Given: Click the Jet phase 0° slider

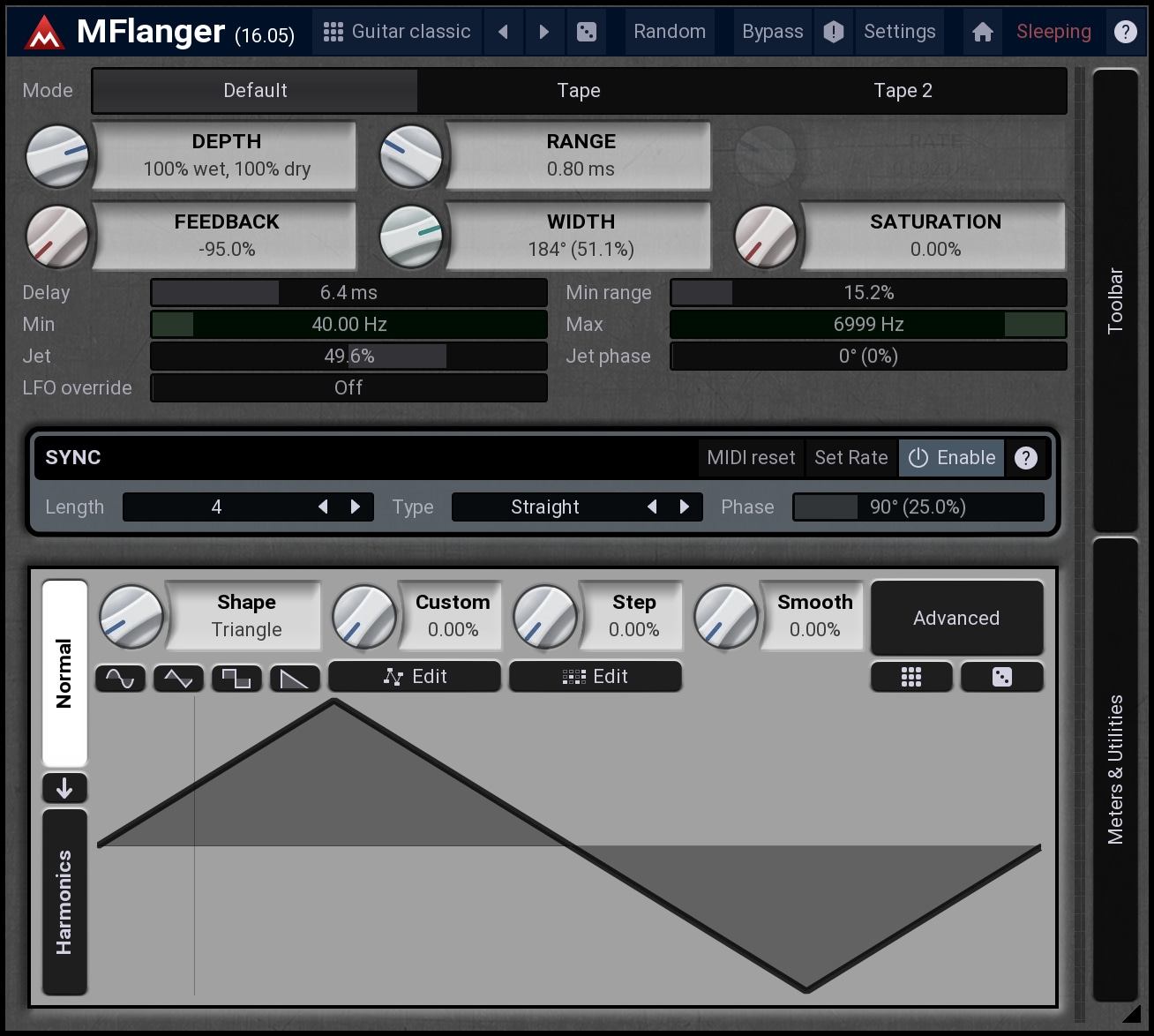Looking at the screenshot, I should [x=868, y=356].
